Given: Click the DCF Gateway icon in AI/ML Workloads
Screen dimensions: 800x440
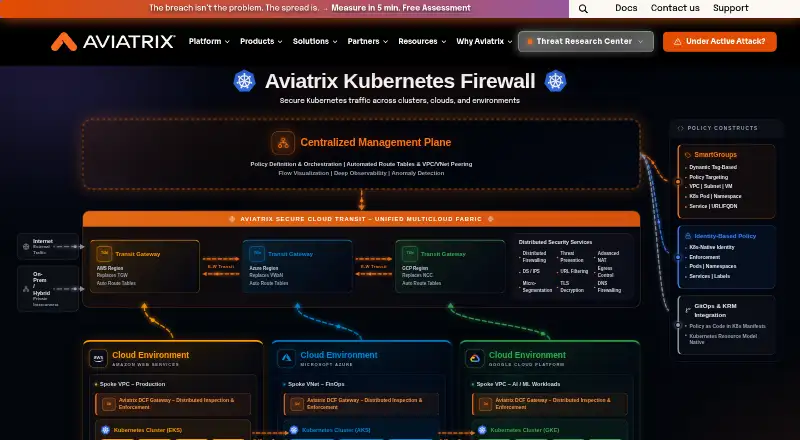Looking at the screenshot, I should coord(485,404).
